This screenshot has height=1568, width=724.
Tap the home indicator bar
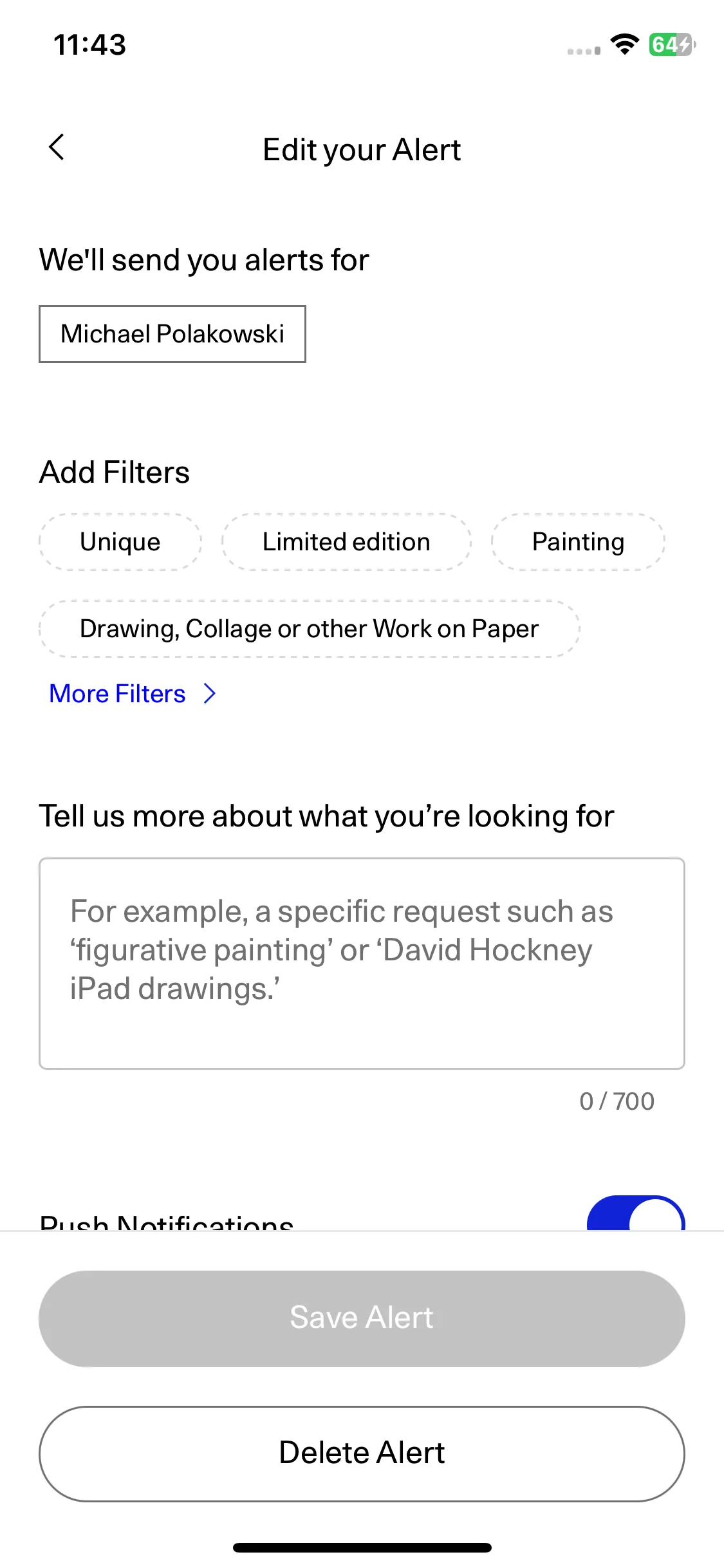click(362, 1547)
